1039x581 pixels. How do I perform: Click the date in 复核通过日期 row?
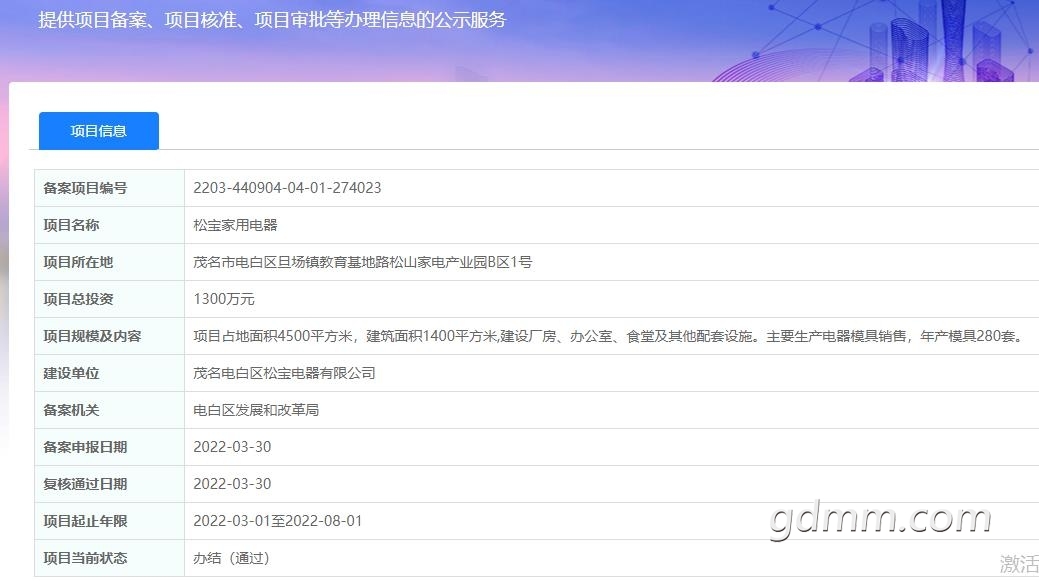click(232, 484)
